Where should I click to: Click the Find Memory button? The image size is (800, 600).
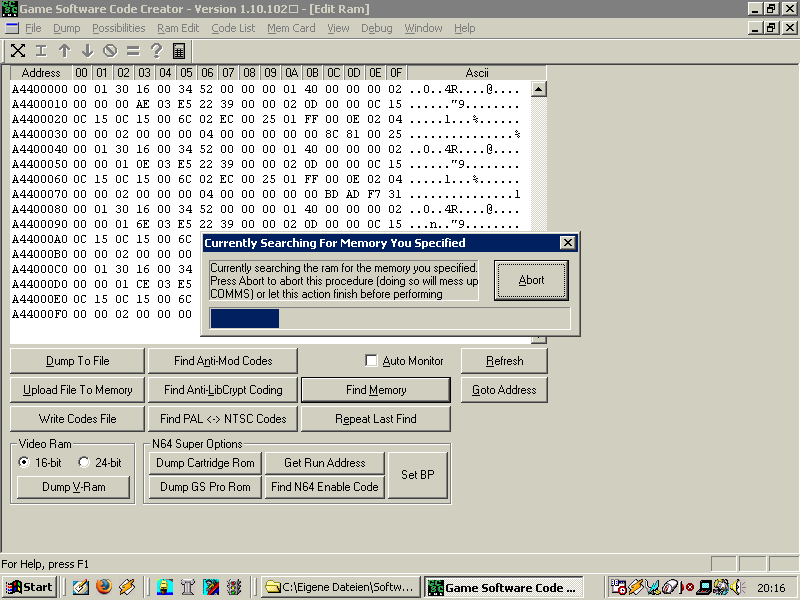[x=376, y=390]
